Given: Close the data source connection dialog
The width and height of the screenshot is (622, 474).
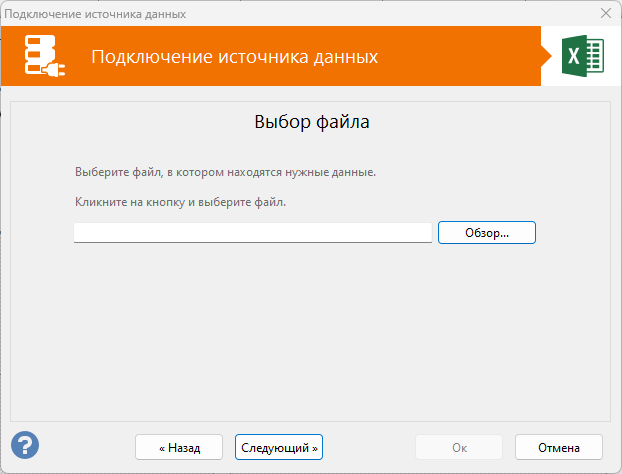Looking at the screenshot, I should (605, 13).
